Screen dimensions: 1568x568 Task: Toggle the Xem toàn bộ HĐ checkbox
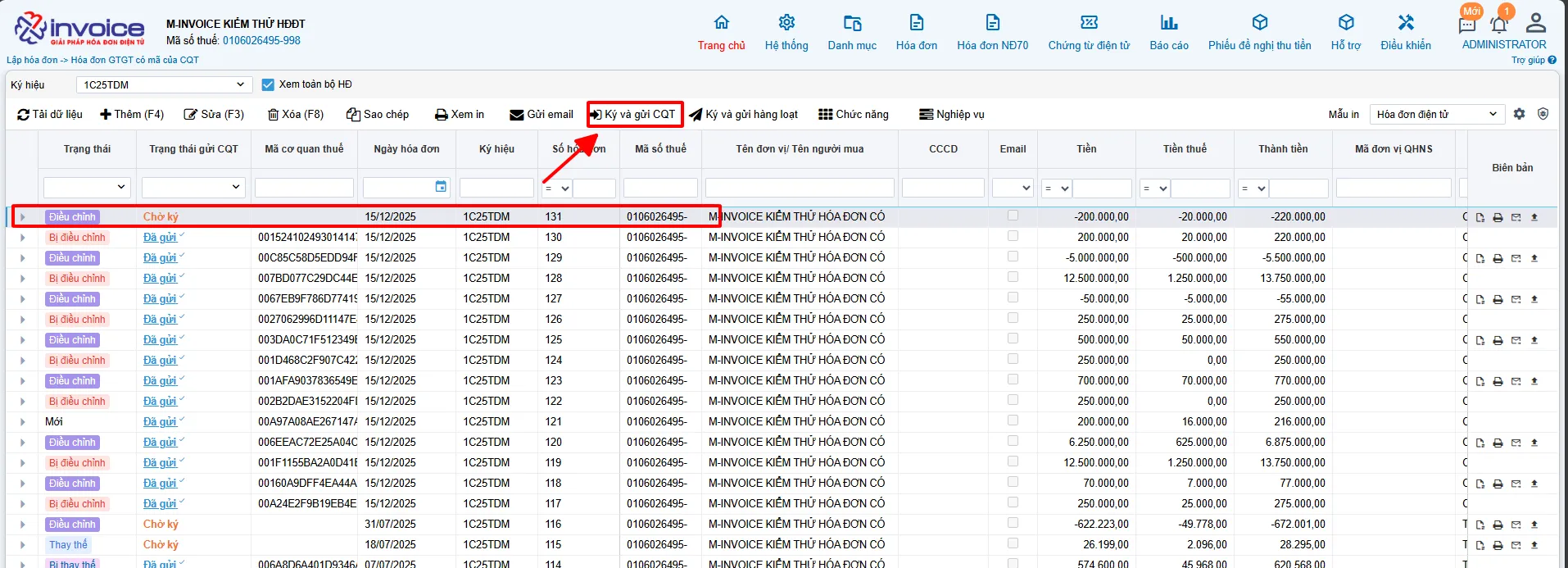268,84
